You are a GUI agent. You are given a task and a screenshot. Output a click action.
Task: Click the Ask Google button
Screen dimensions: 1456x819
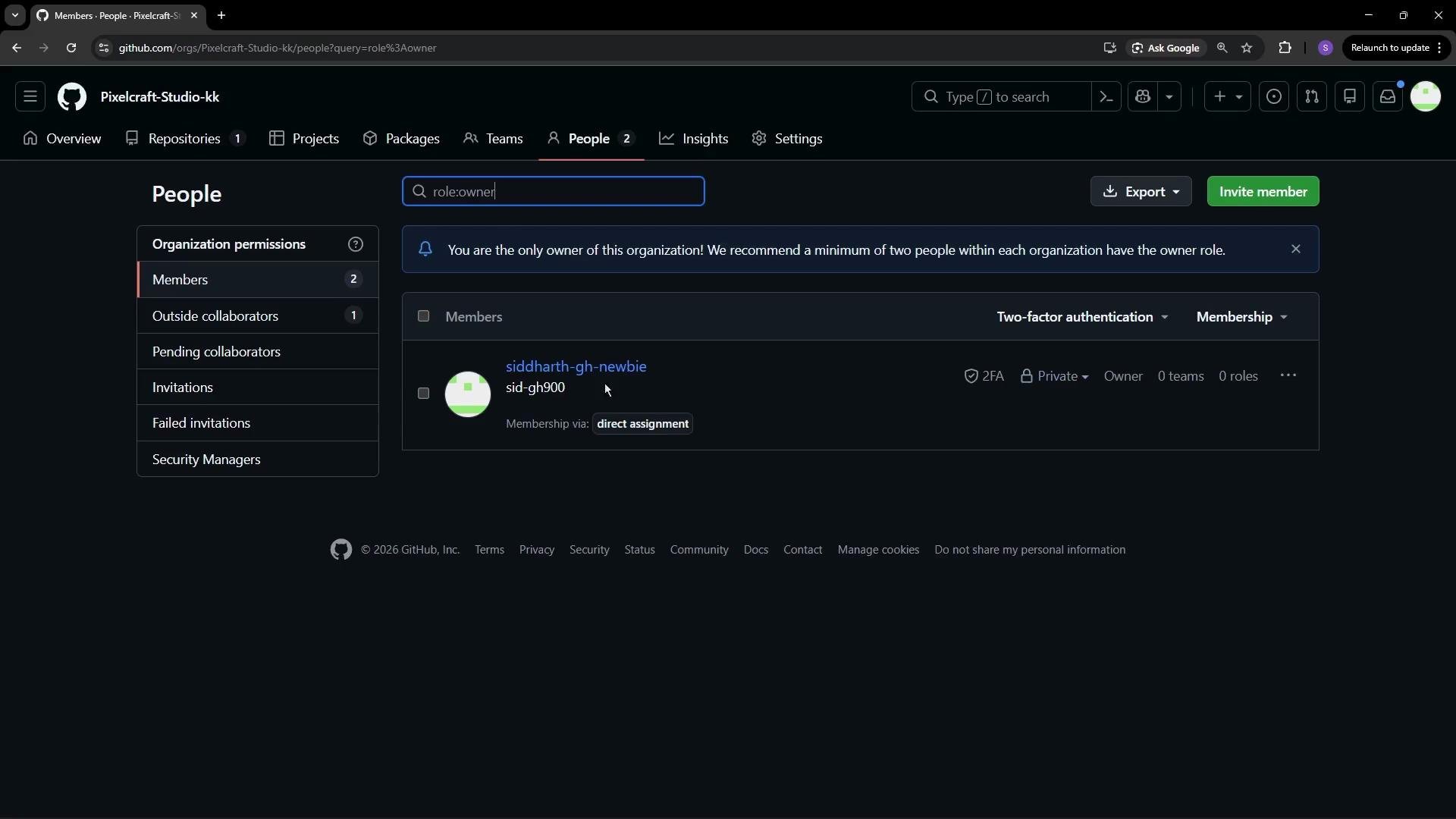[x=1166, y=48]
